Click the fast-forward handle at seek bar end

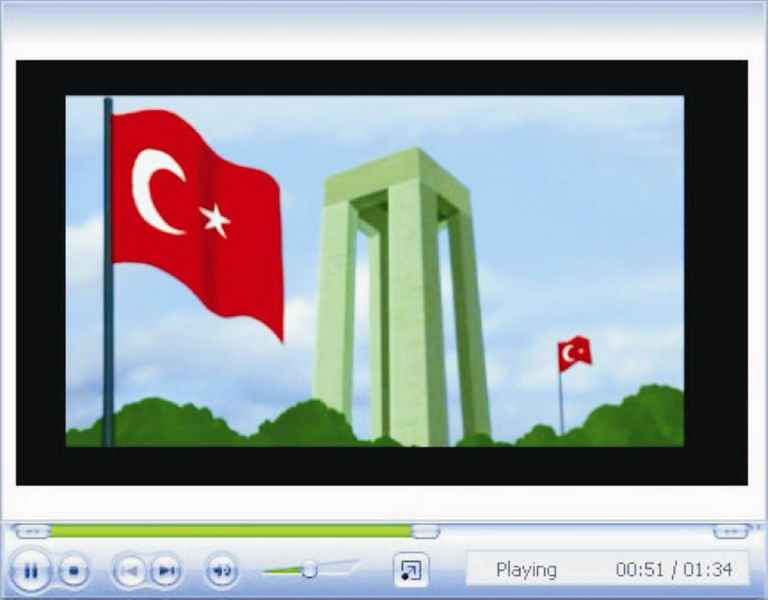(x=730, y=531)
